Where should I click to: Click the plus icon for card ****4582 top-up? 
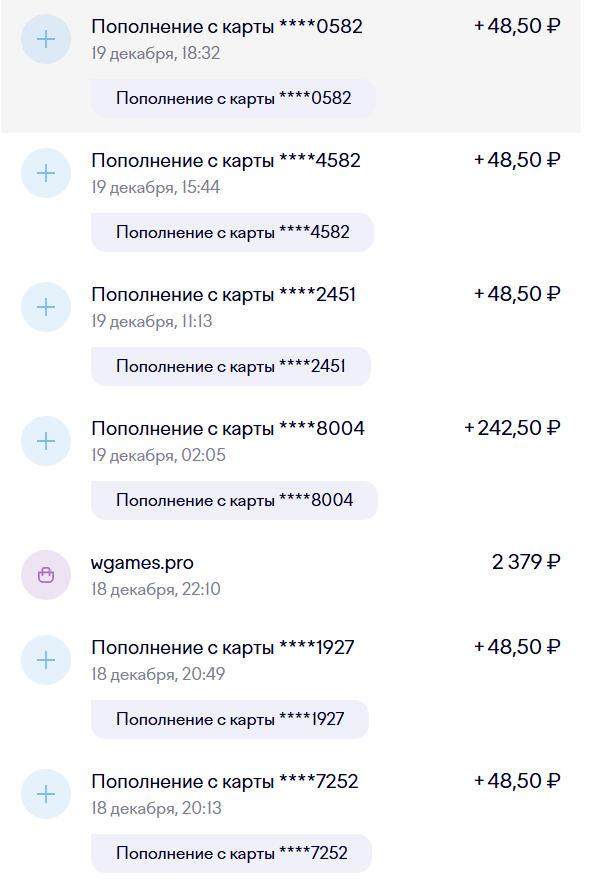coord(46,173)
